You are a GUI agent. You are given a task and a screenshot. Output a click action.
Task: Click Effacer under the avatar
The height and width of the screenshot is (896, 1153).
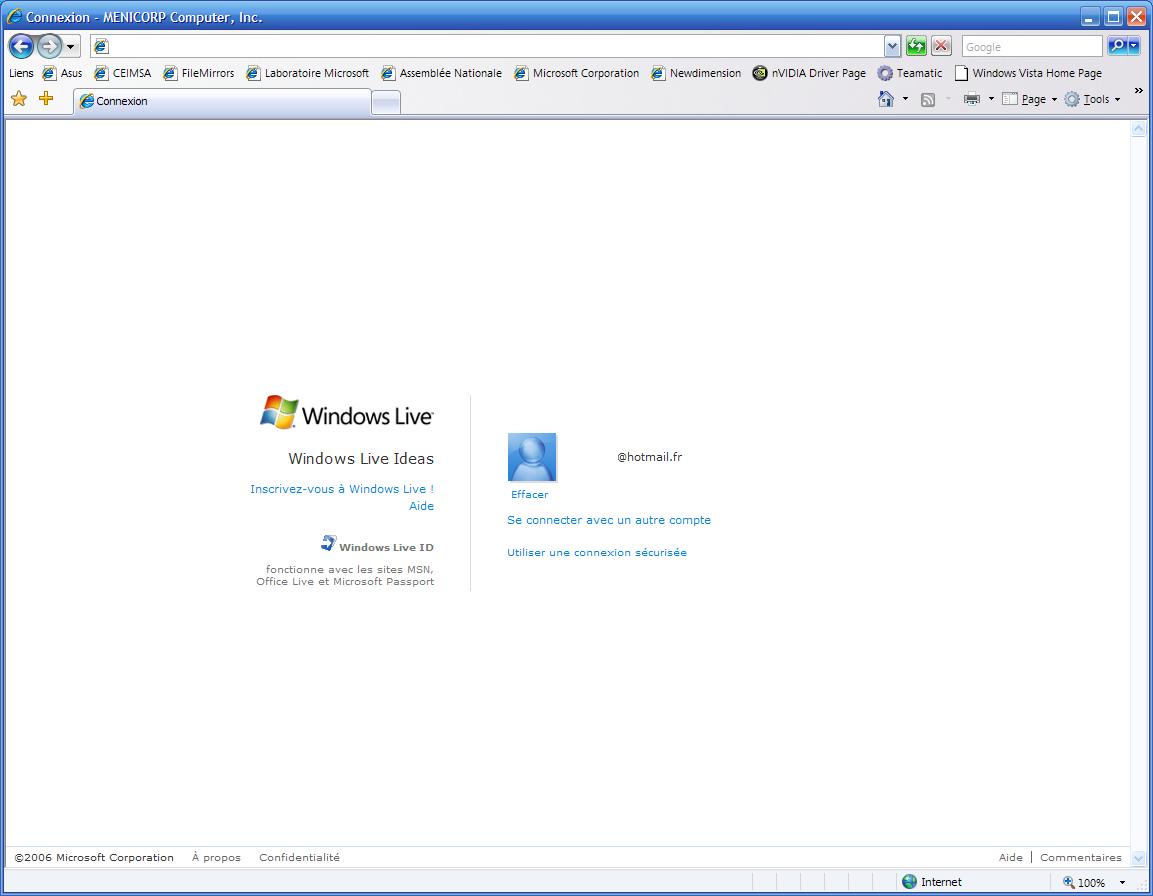click(x=529, y=494)
